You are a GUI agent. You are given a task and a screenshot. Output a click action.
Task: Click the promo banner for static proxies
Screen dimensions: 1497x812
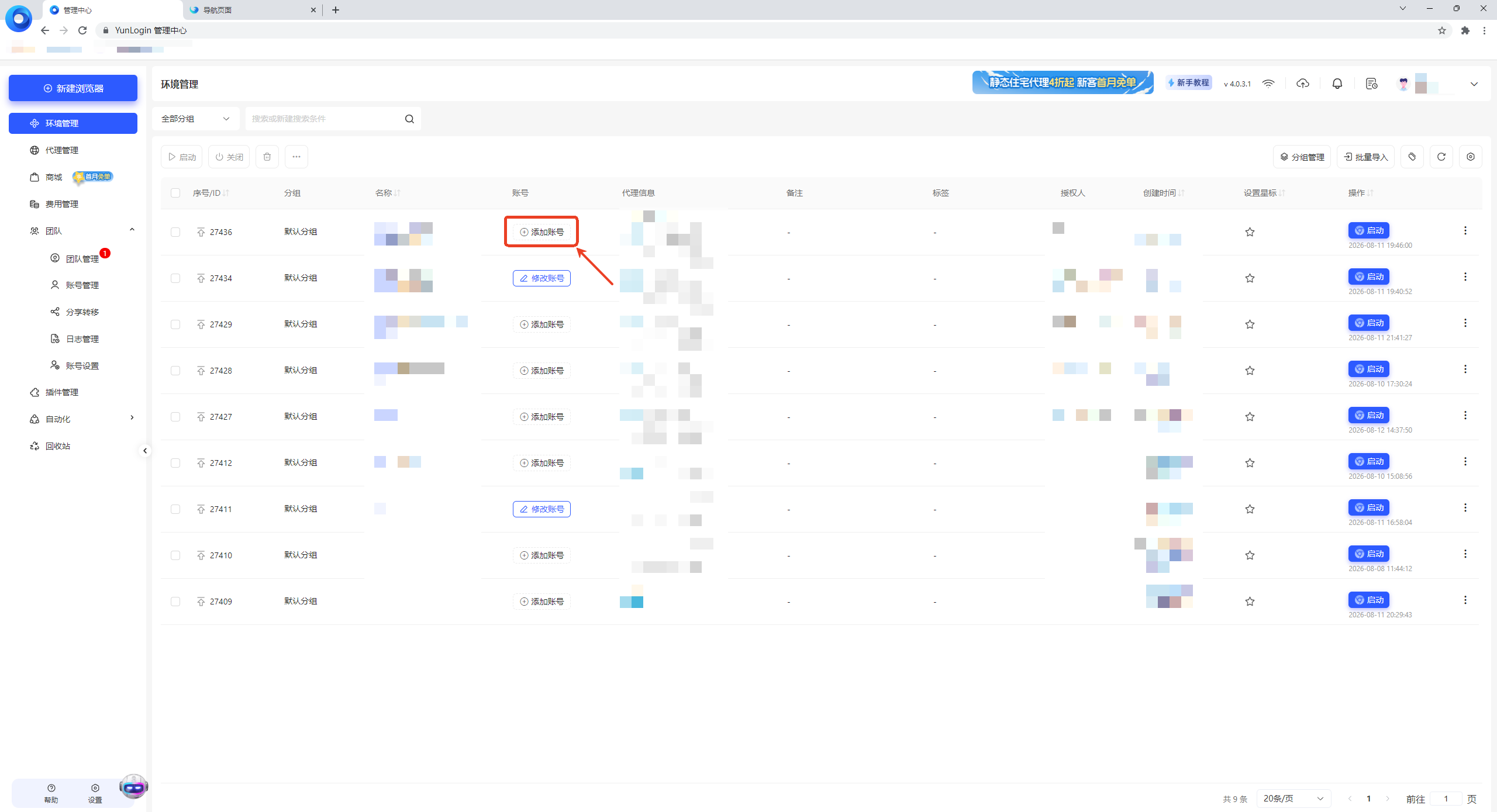(1063, 82)
